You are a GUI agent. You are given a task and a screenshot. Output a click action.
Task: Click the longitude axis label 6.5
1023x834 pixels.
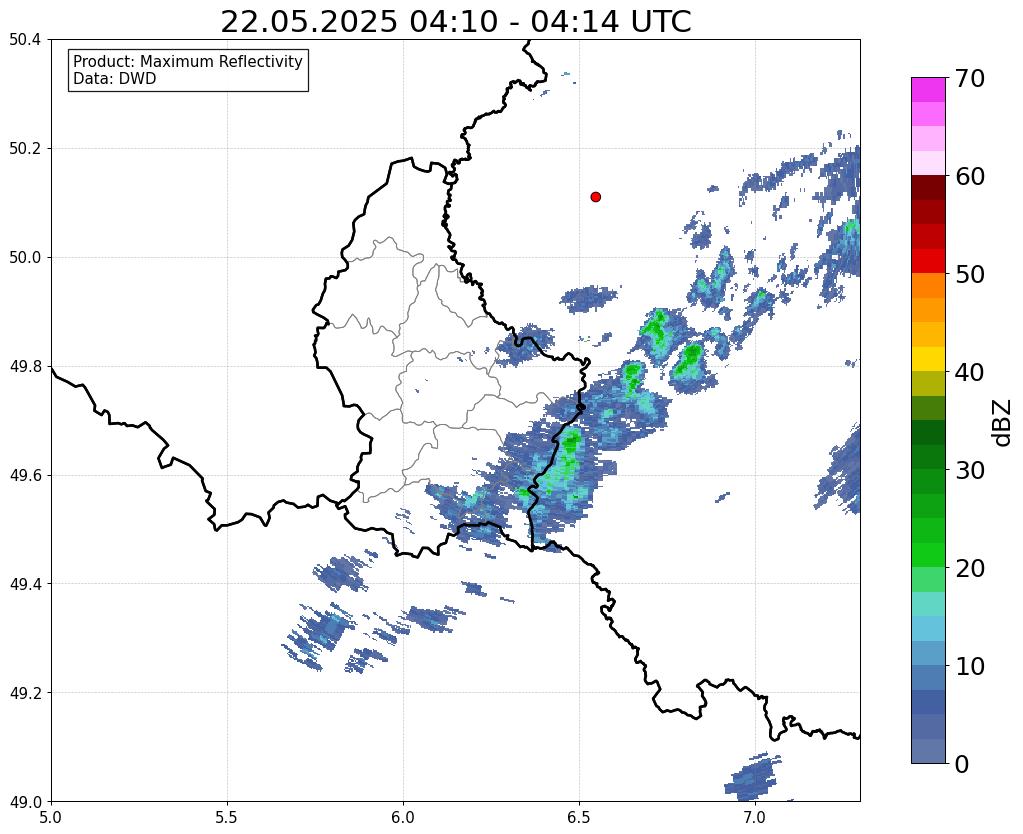point(579,817)
